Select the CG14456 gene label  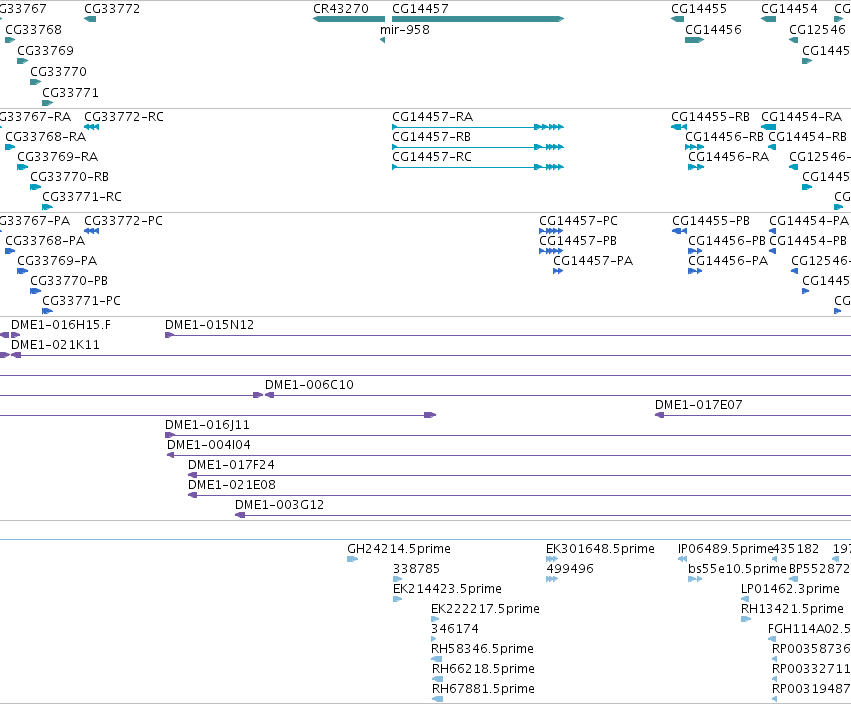pyautogui.click(x=713, y=30)
